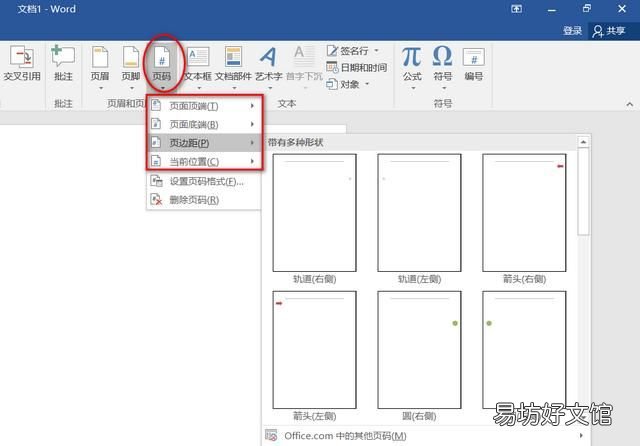Select the 圆(右侧) page number thumbnail

click(419, 350)
